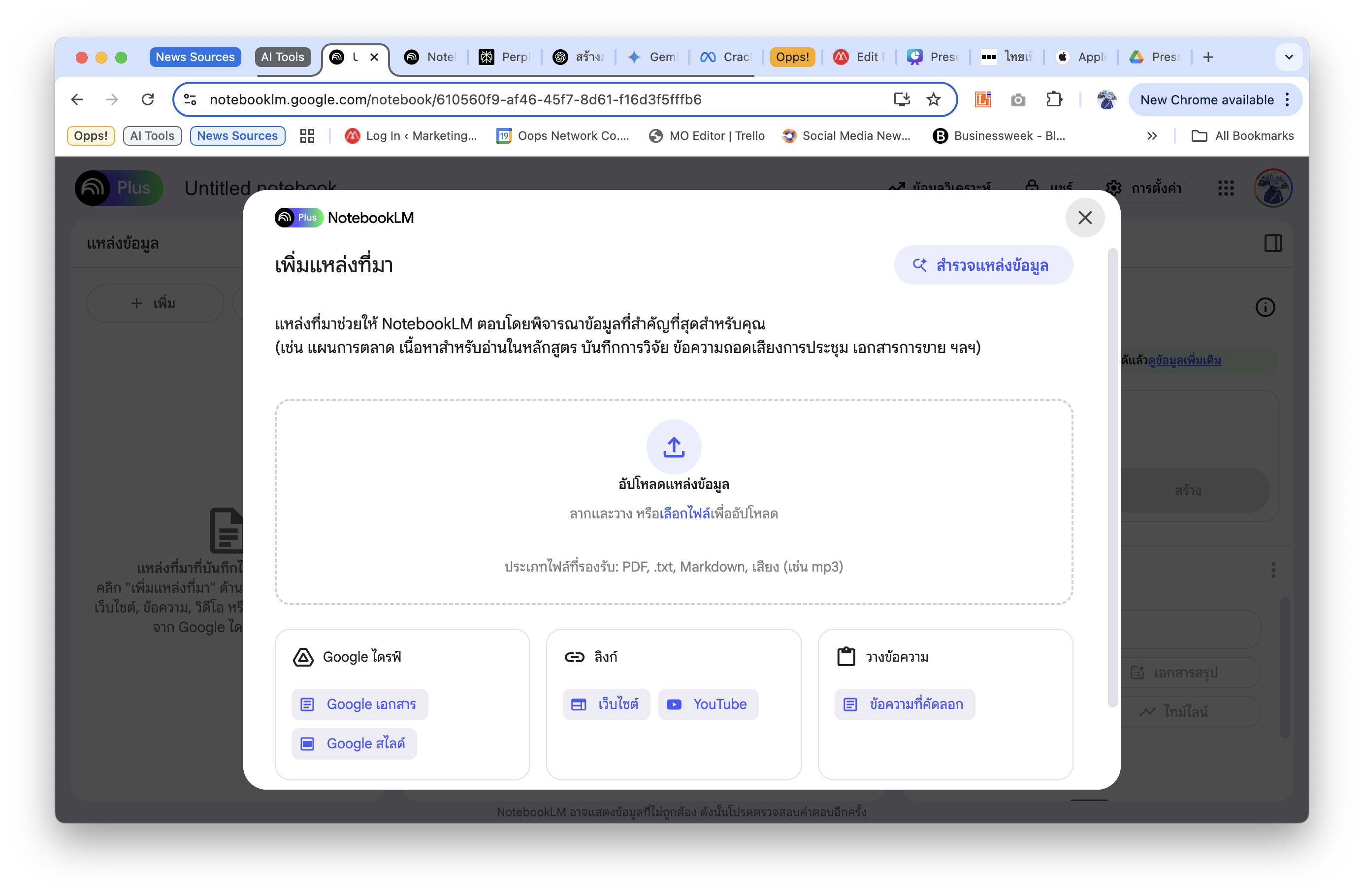Select the copied text chip
Screen dimensions: 1364x896
tap(905, 704)
